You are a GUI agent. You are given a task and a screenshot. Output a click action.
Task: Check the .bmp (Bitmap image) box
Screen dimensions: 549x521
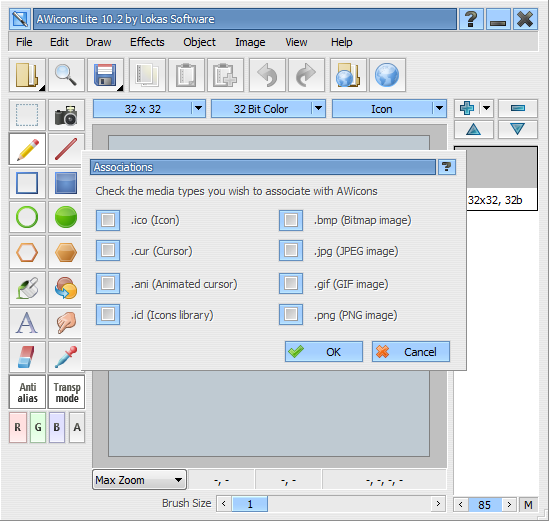point(291,220)
